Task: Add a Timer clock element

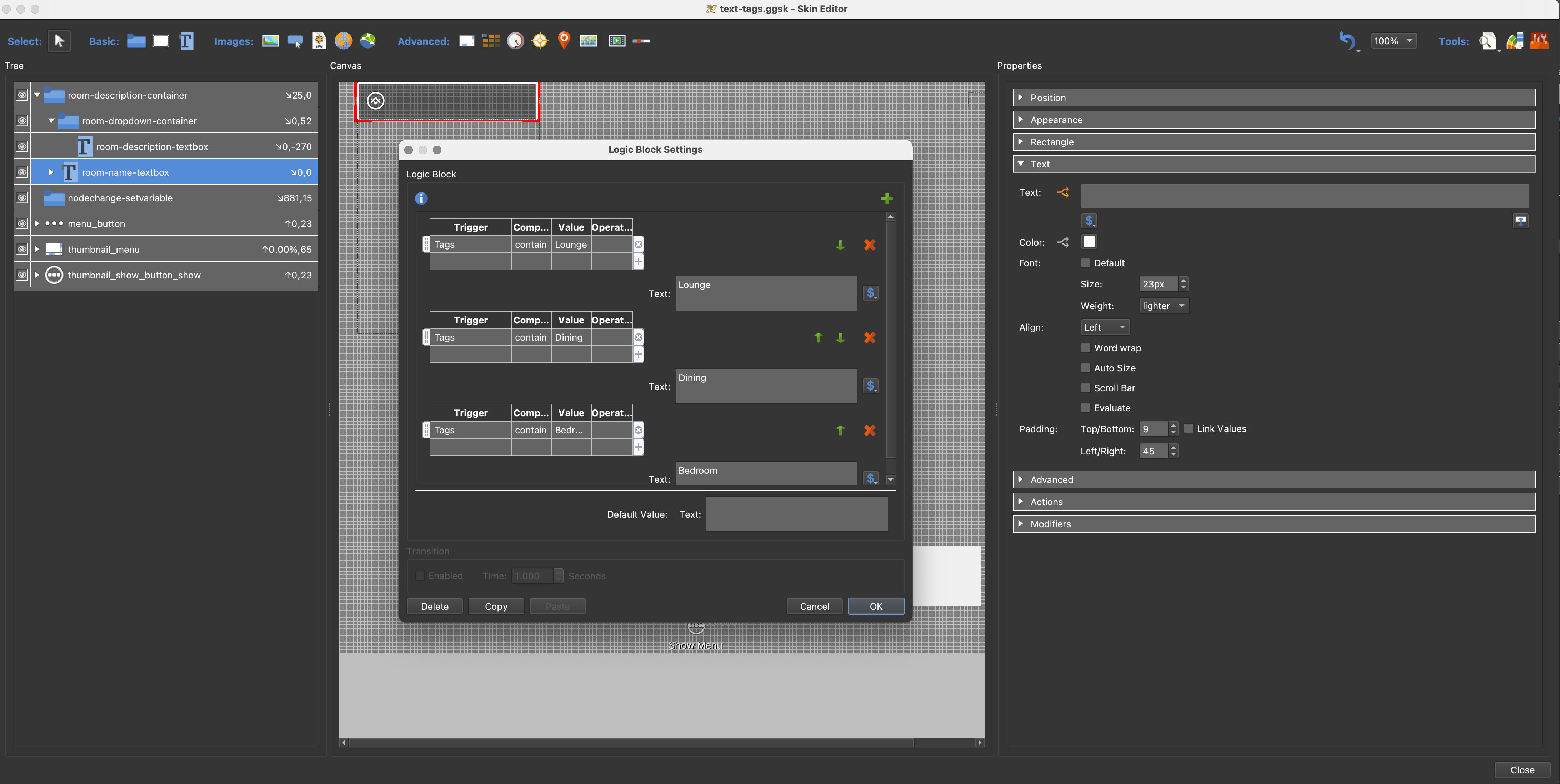Action: pos(515,41)
